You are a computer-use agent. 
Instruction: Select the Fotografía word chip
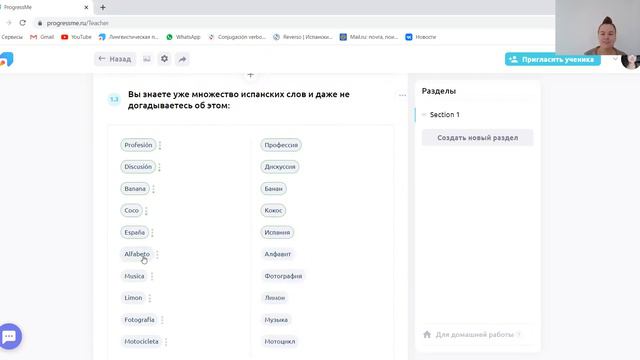pyautogui.click(x=139, y=320)
